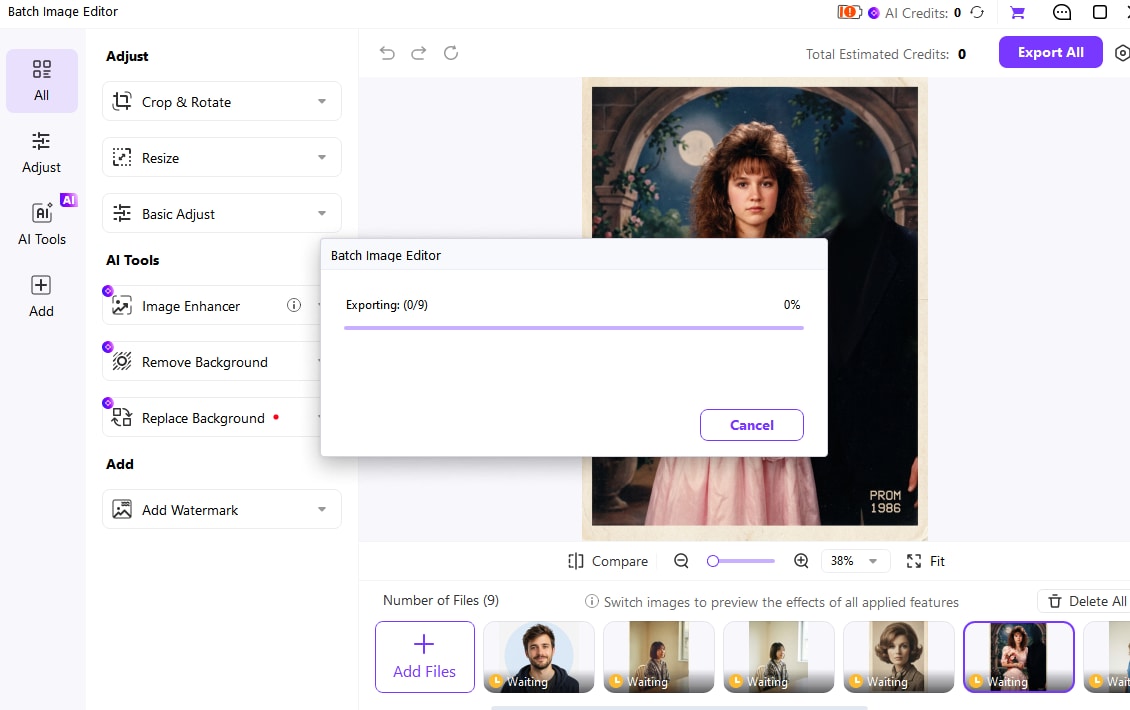Screen dimensions: 1130x710
Task: Select the vintage woman portrait thumbnail
Action: point(899,657)
